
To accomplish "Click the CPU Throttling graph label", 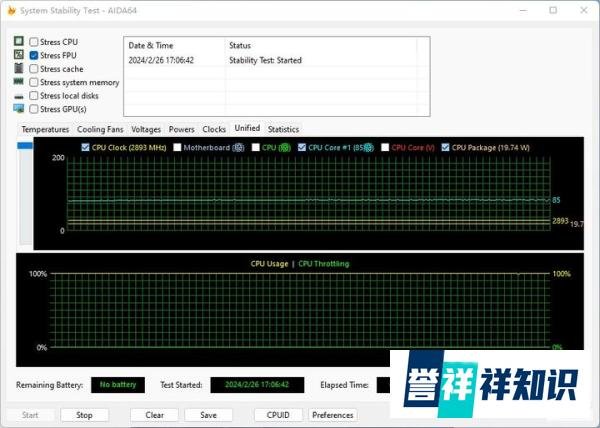I will point(324,264).
